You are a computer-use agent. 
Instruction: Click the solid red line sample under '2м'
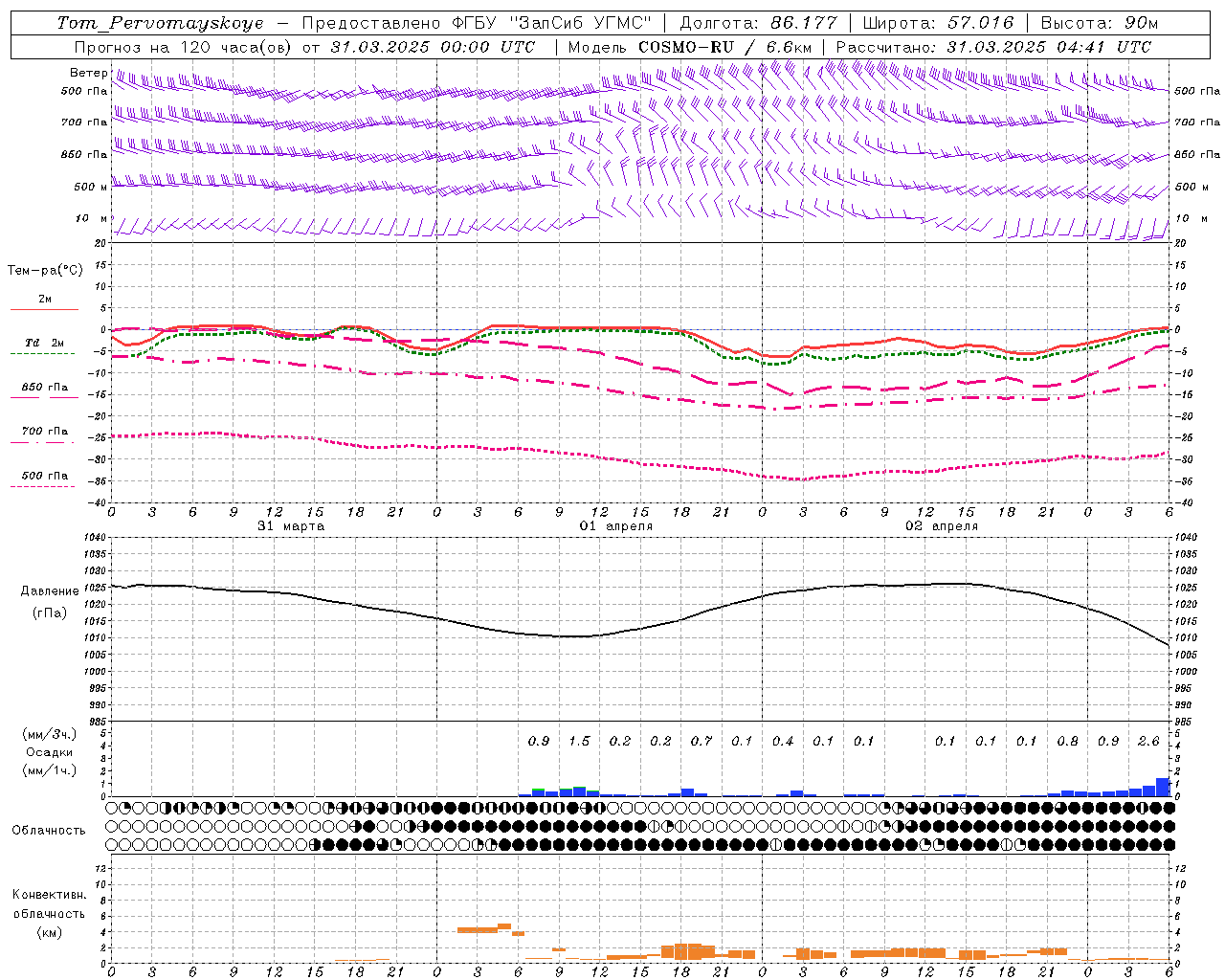(x=44, y=309)
